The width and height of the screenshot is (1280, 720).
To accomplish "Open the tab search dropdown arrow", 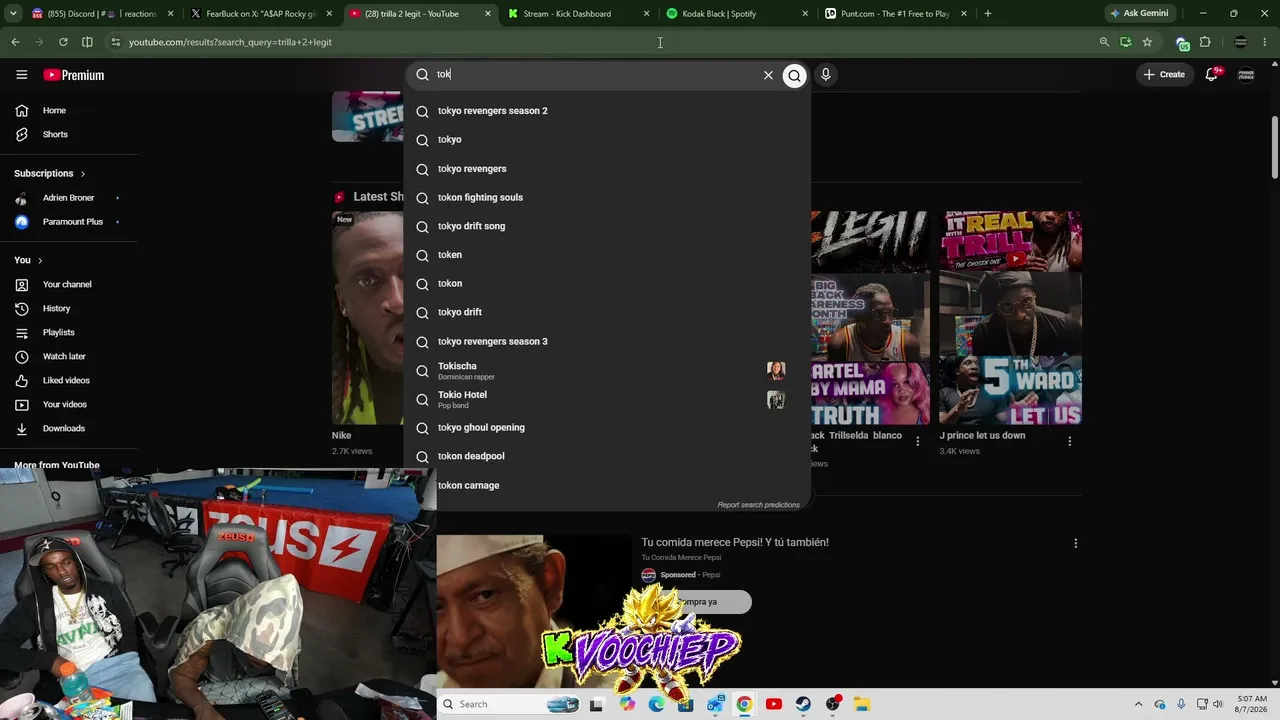I will 13,14.
